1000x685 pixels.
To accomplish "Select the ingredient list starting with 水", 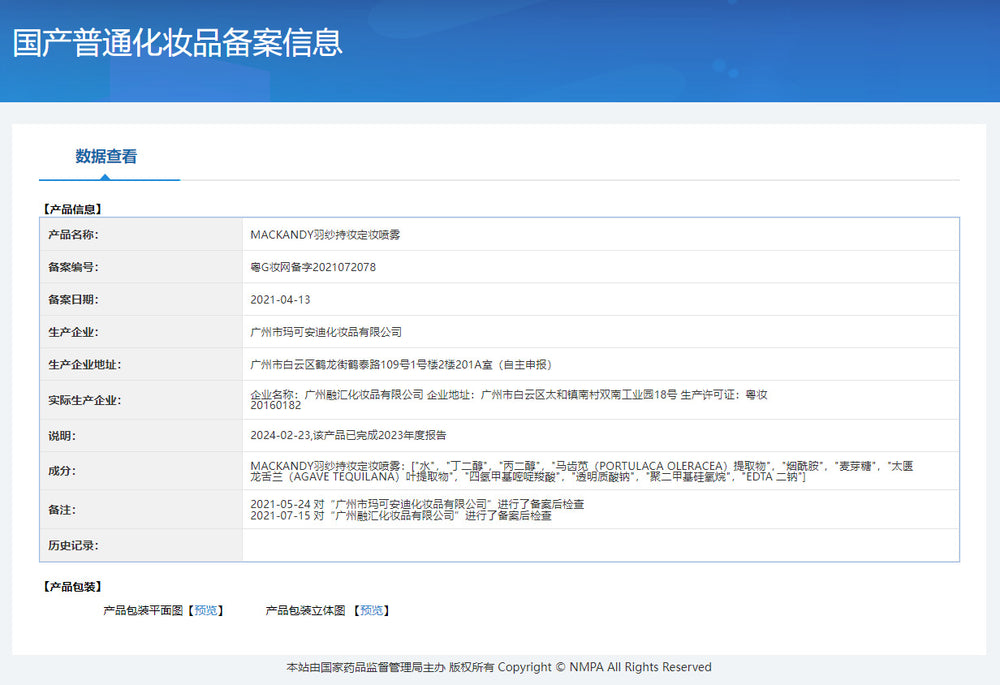I will pyautogui.click(x=582, y=471).
